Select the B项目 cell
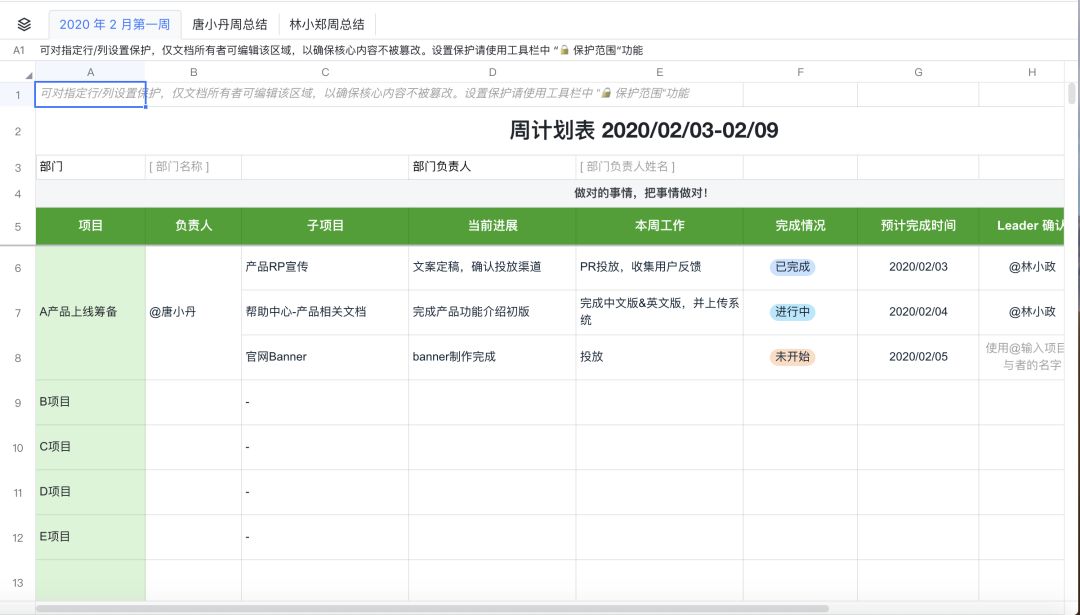 90,402
